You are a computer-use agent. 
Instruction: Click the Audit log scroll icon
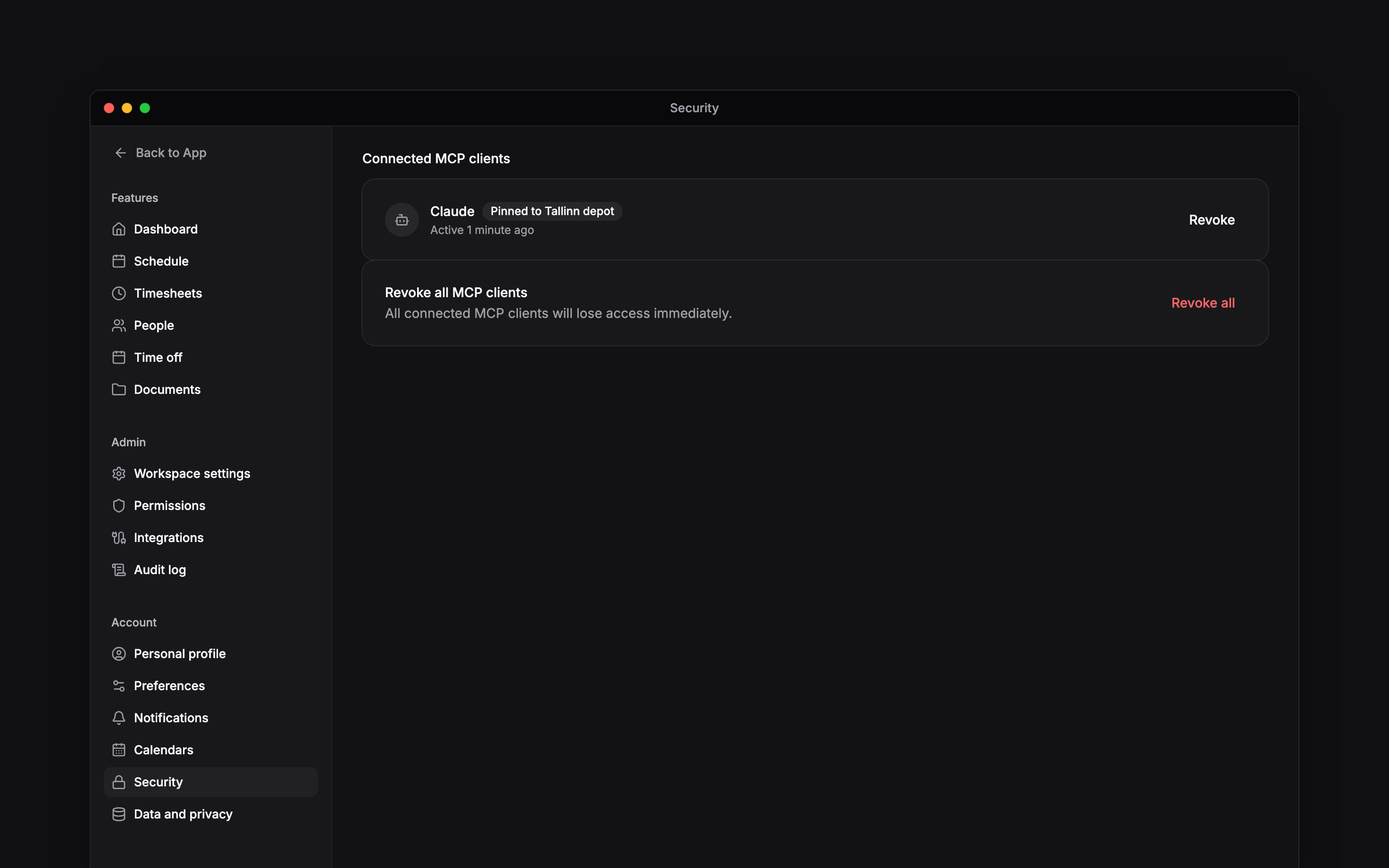[119, 570]
